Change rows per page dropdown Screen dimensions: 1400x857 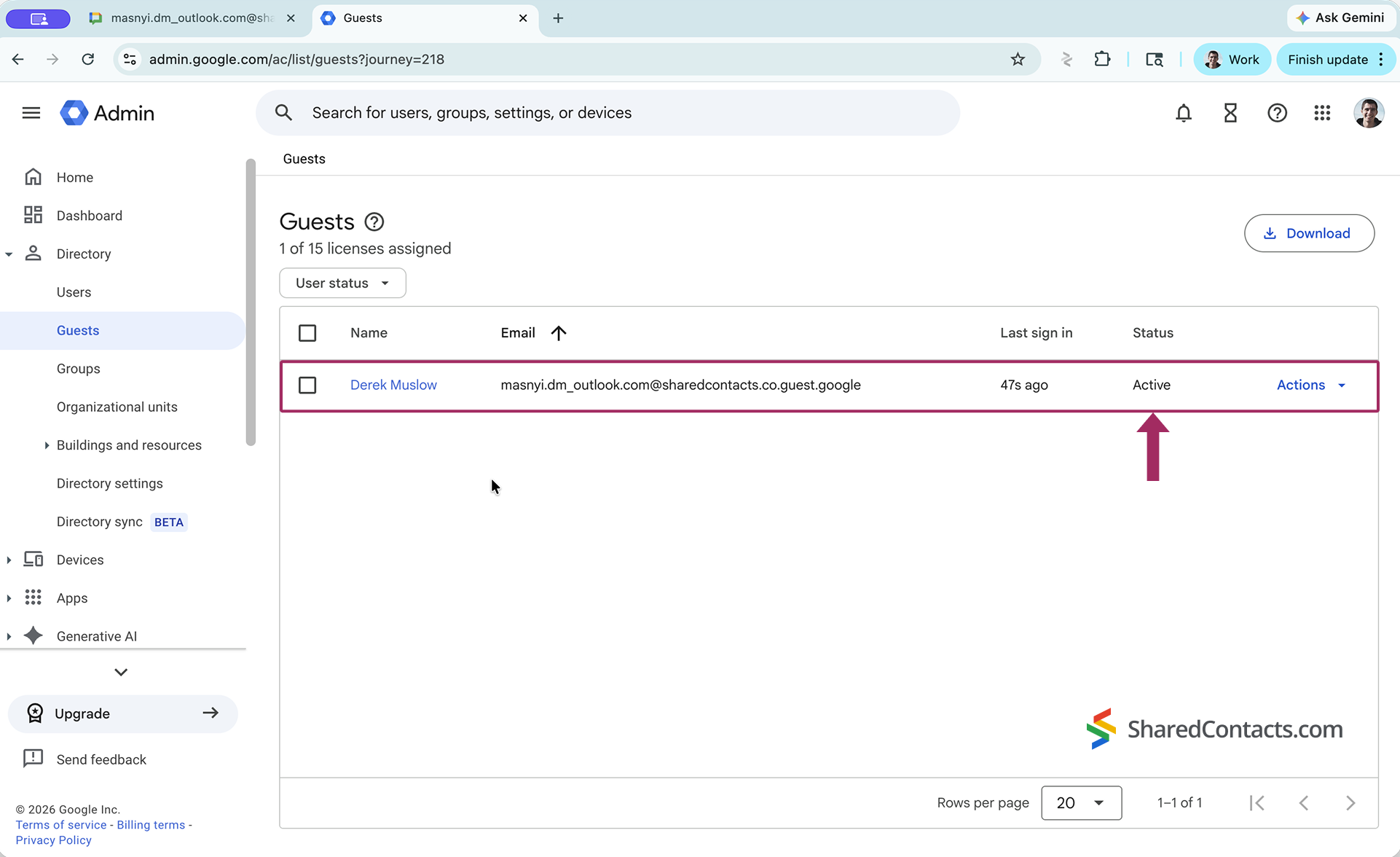(x=1081, y=803)
